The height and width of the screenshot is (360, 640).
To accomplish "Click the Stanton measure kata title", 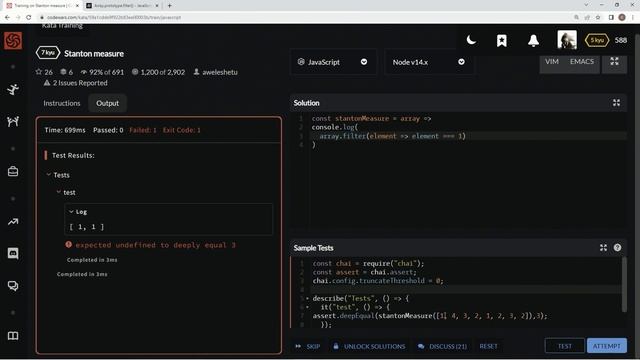I will pyautogui.click(x=94, y=53).
